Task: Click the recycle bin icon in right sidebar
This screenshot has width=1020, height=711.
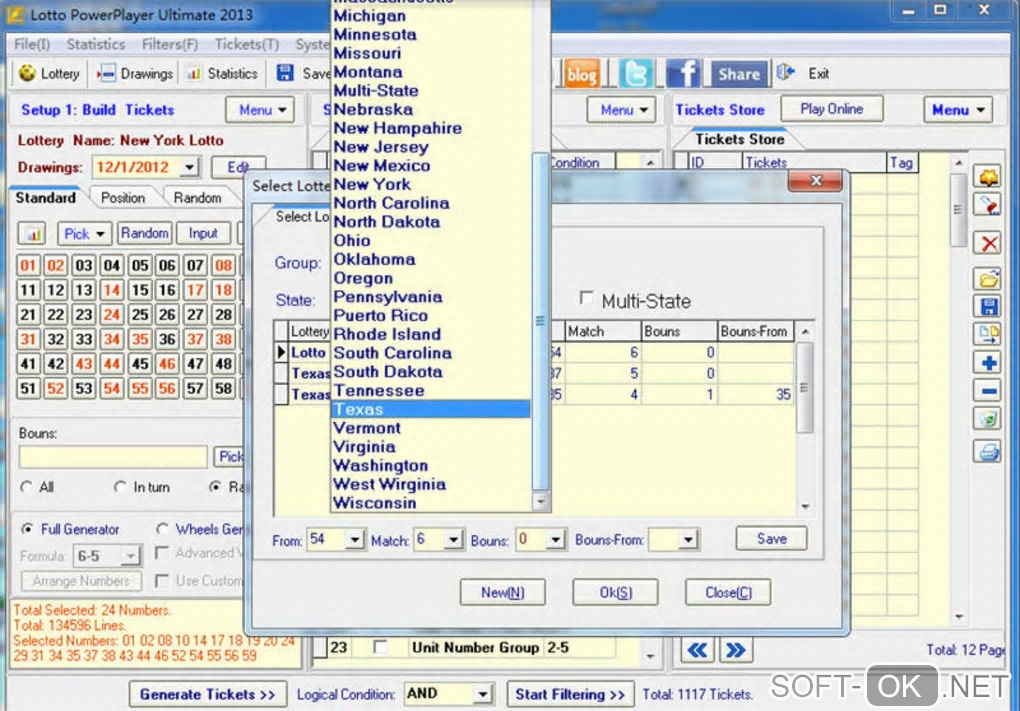Action: 988,419
